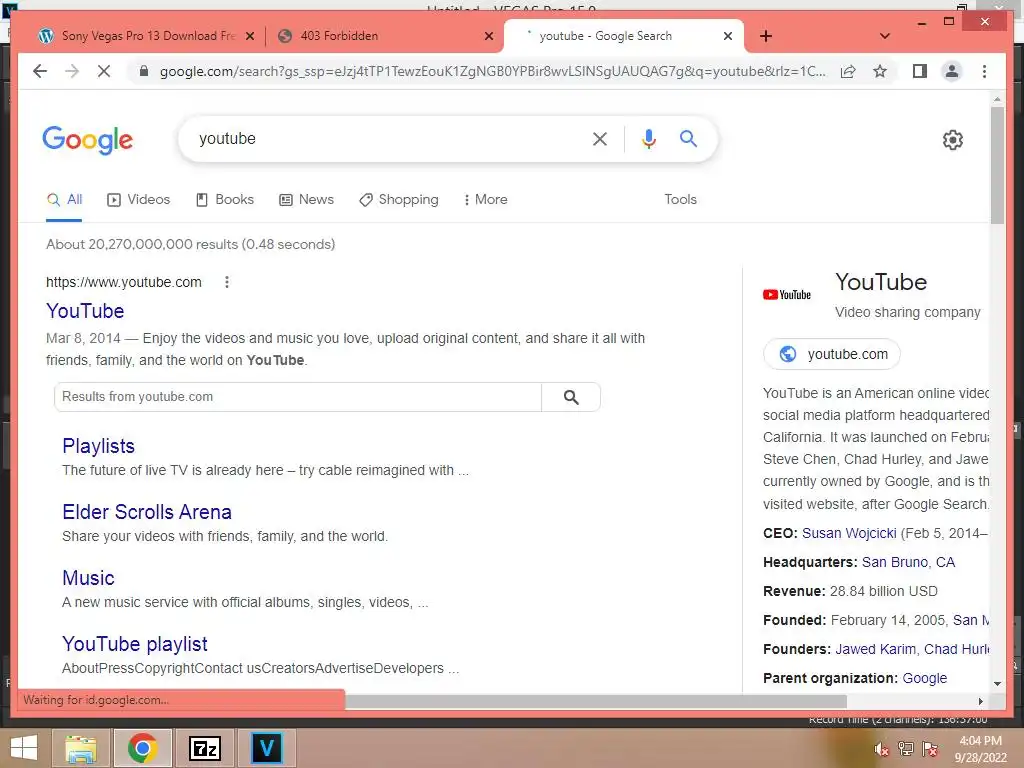Expand the tab search chevron

884,36
